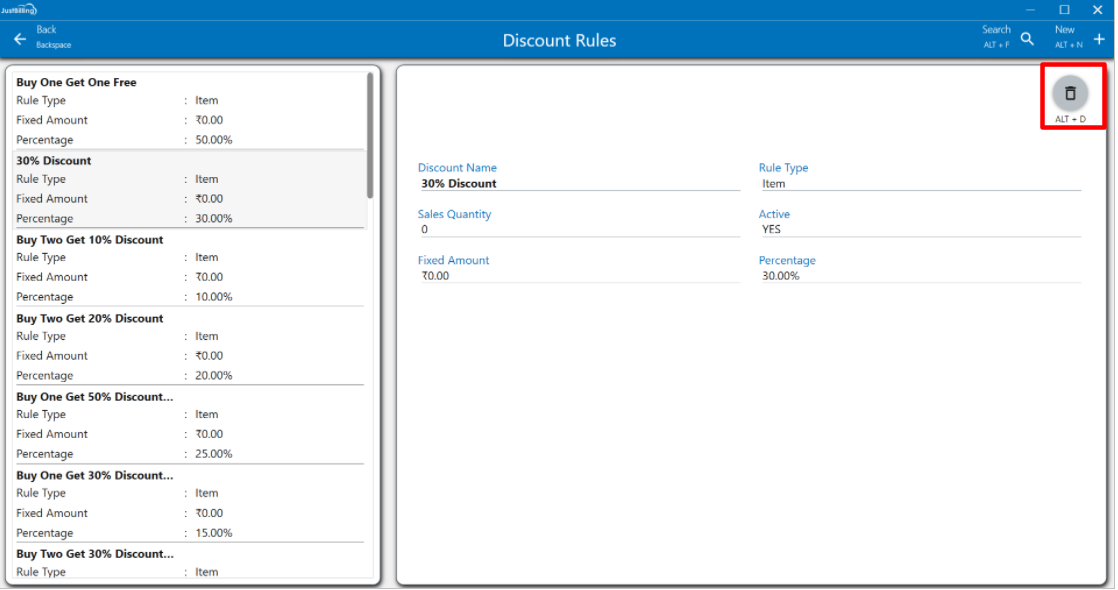The width and height of the screenshot is (1118, 590).
Task: Change the Active YES field
Action: pos(919,230)
